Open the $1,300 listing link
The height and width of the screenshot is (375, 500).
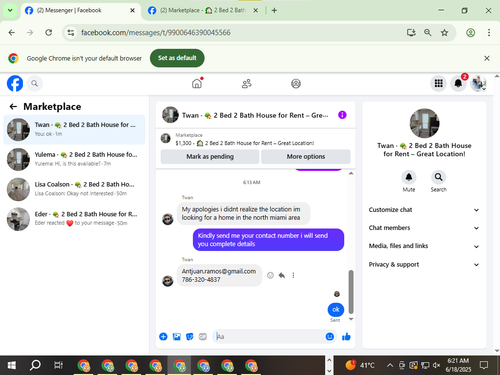point(245,143)
